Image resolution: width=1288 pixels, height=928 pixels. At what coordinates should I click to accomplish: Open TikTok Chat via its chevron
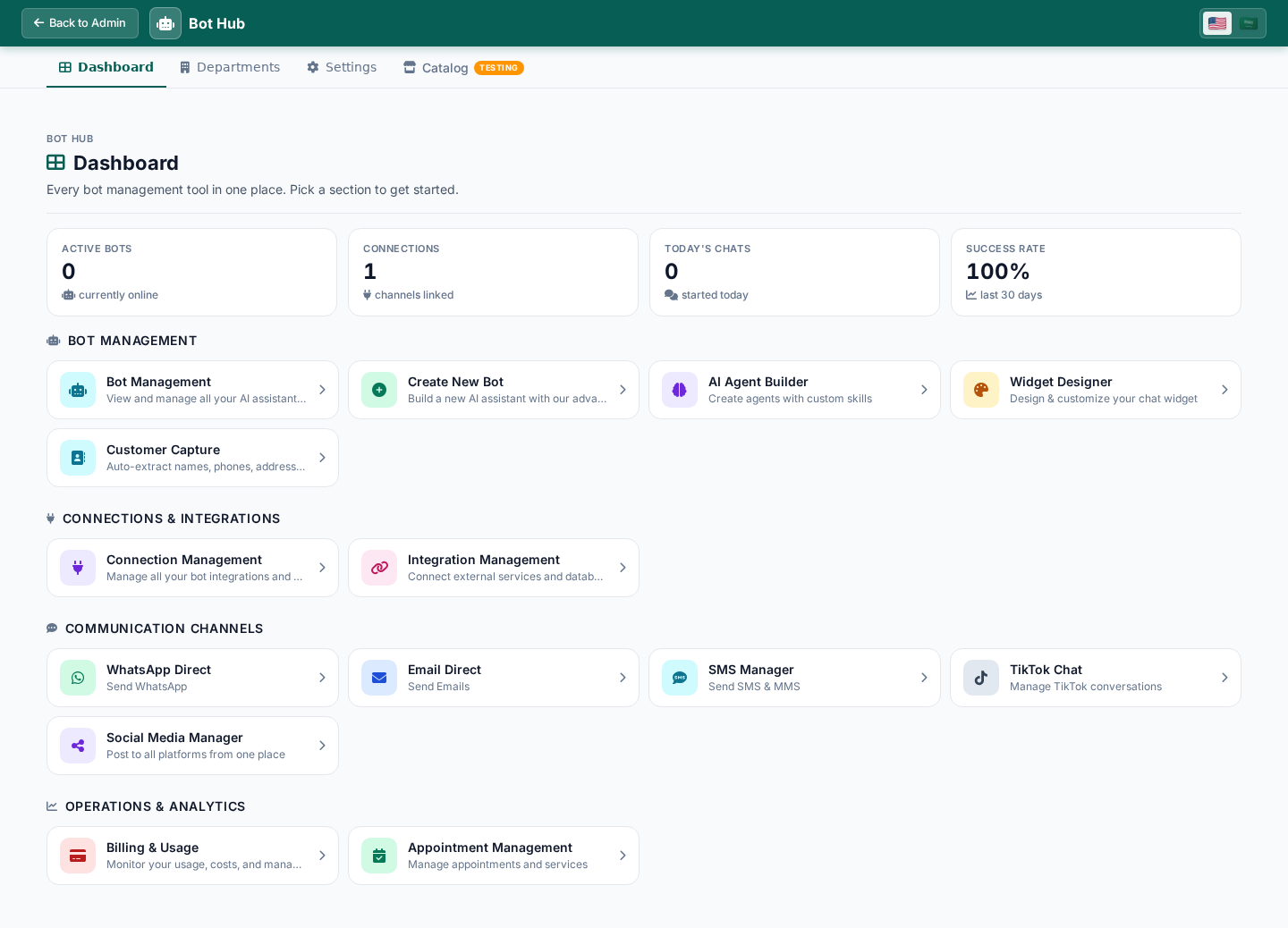coord(1224,678)
